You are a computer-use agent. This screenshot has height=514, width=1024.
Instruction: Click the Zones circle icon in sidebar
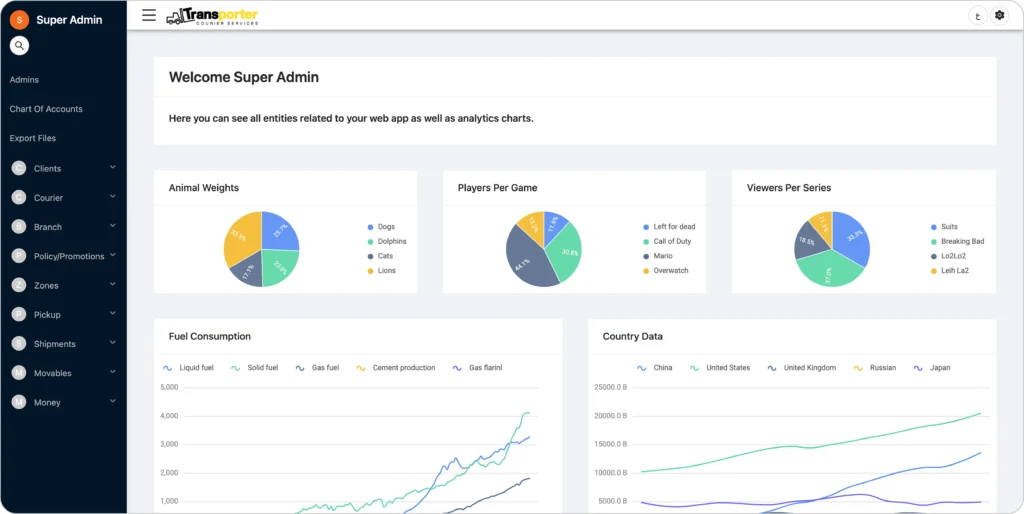pos(19,286)
